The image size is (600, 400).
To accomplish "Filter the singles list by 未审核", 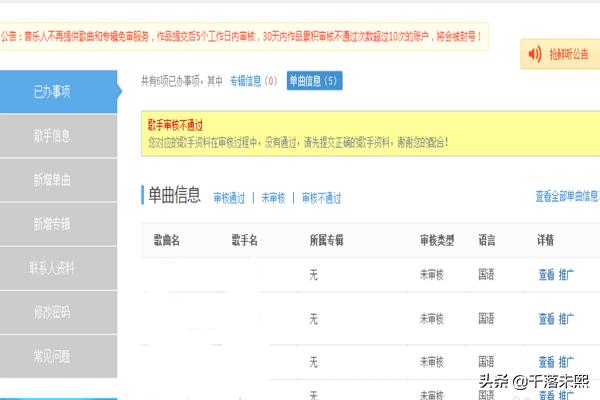I will tap(273, 198).
